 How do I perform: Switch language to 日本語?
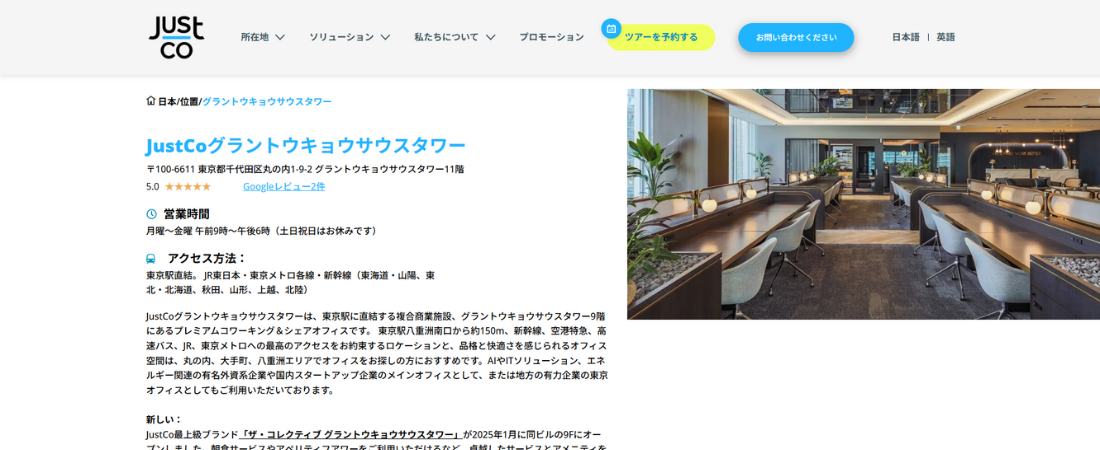(x=906, y=37)
